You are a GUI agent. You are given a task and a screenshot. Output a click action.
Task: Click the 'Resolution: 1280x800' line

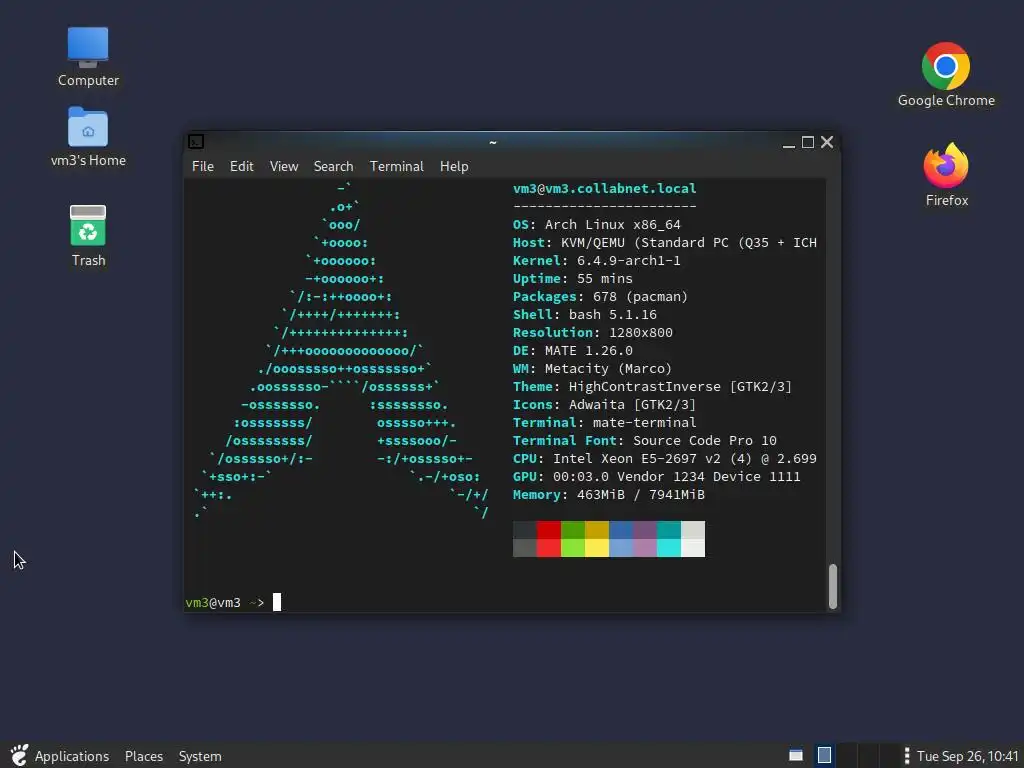click(593, 333)
